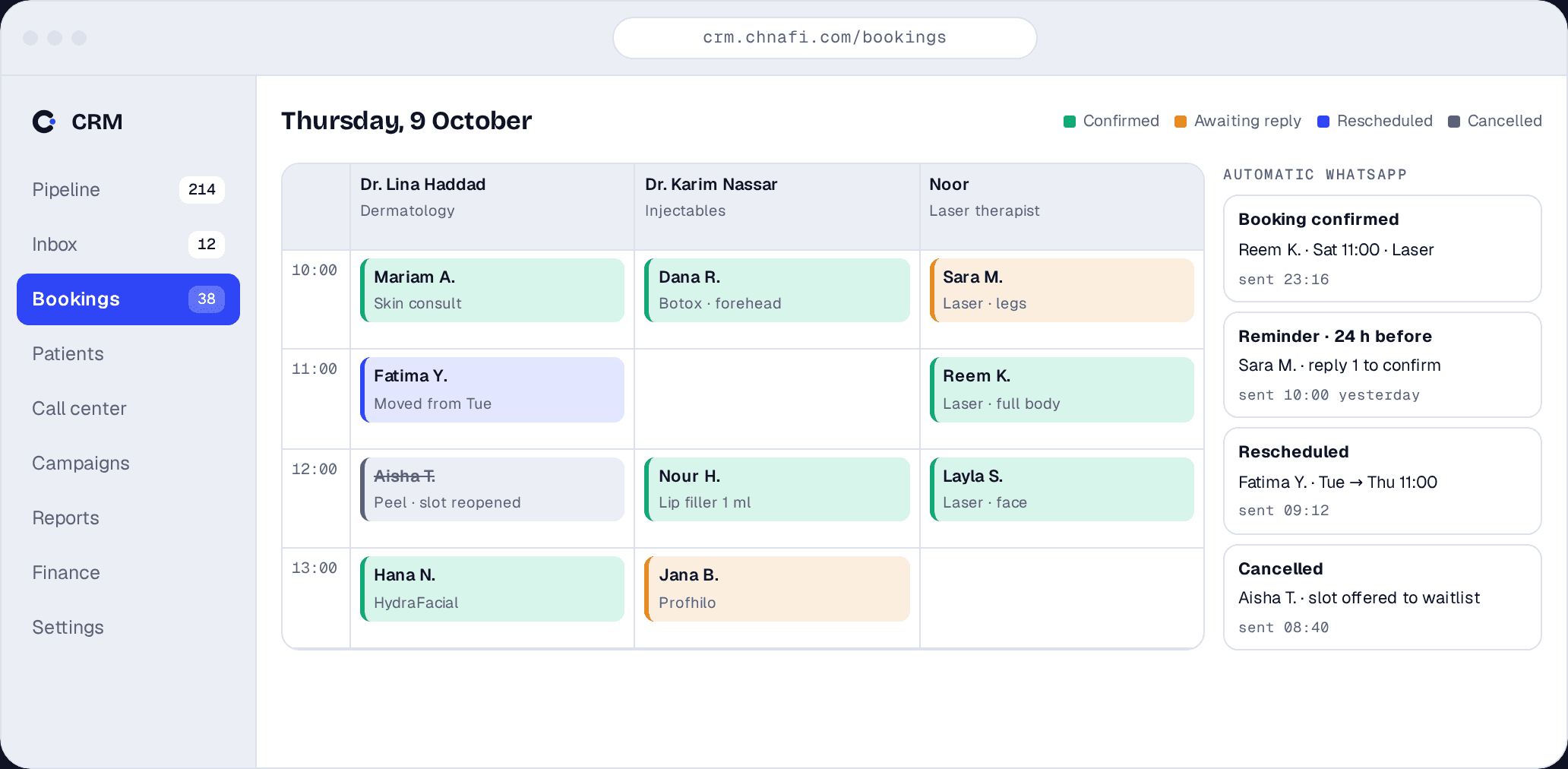Image resolution: width=1568 pixels, height=769 pixels.
Task: Select the Dr. Lina Haddad column header
Action: (x=492, y=207)
